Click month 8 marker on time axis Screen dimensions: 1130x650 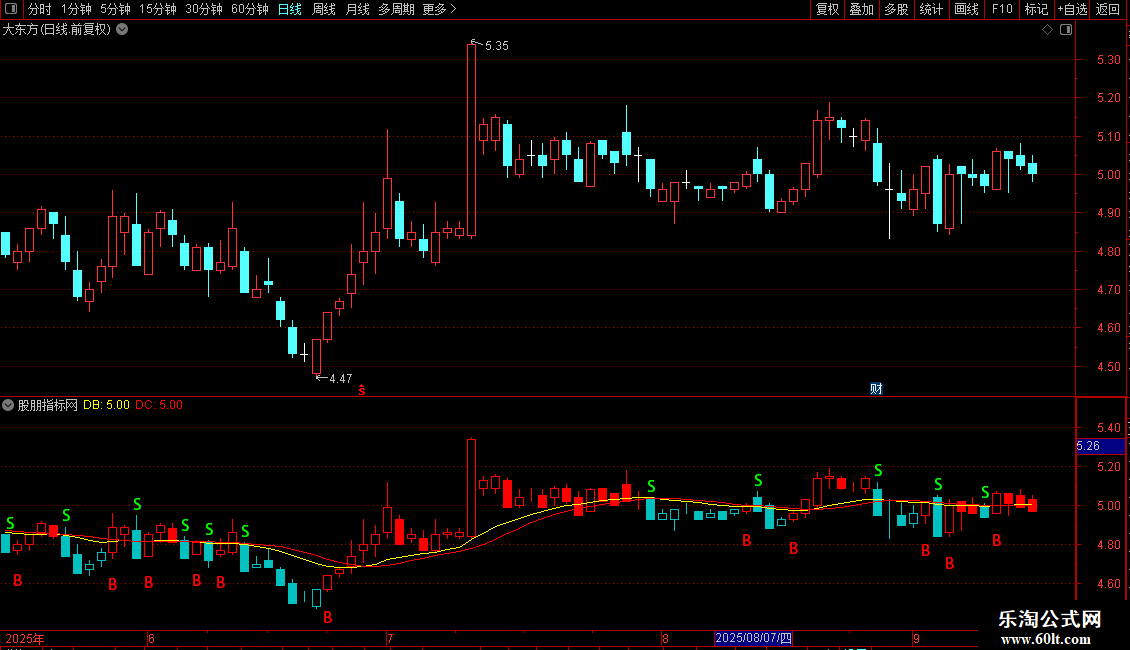coord(665,638)
